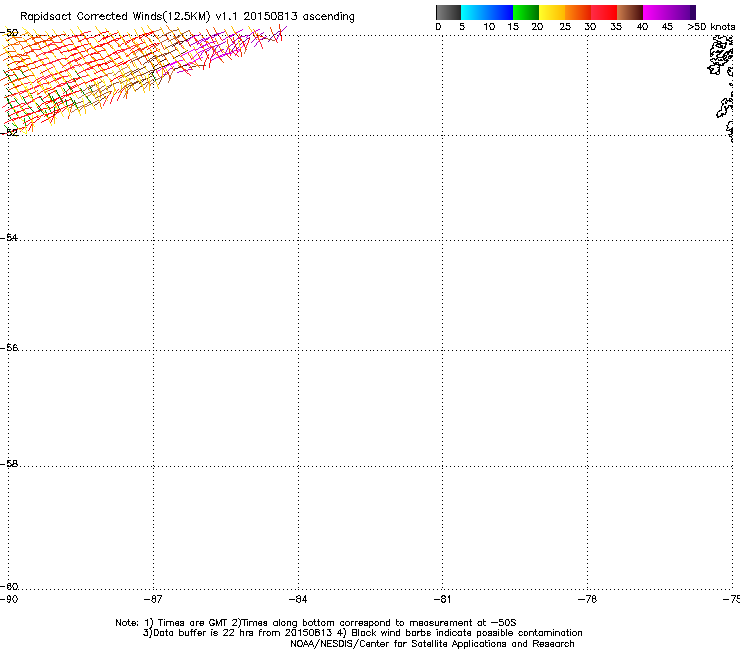This screenshot has width=740, height=650.
Task: Click the latitude label -56
Action: point(9,347)
